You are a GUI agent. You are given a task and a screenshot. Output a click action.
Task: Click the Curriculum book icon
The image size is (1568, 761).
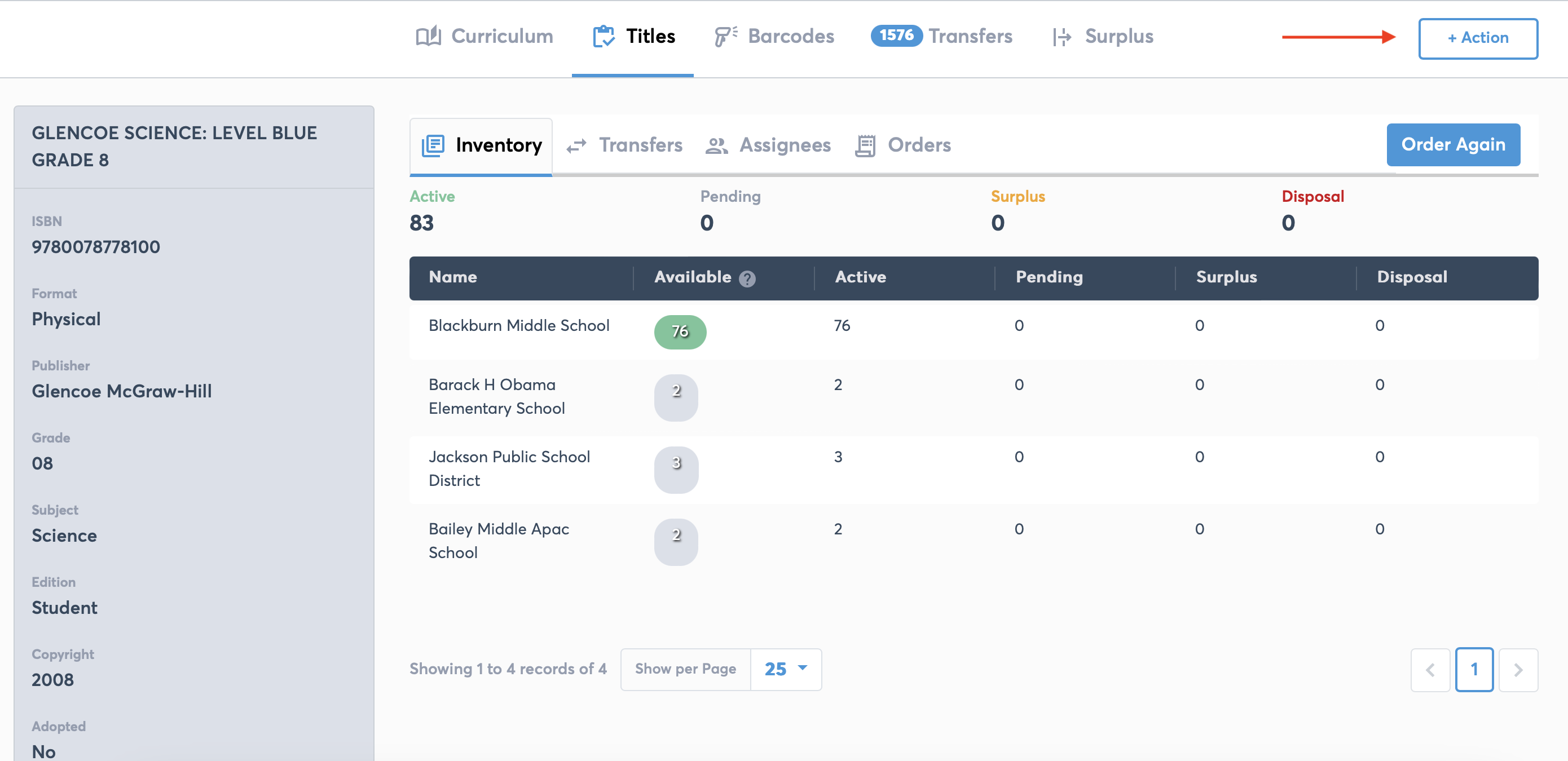pyautogui.click(x=428, y=37)
